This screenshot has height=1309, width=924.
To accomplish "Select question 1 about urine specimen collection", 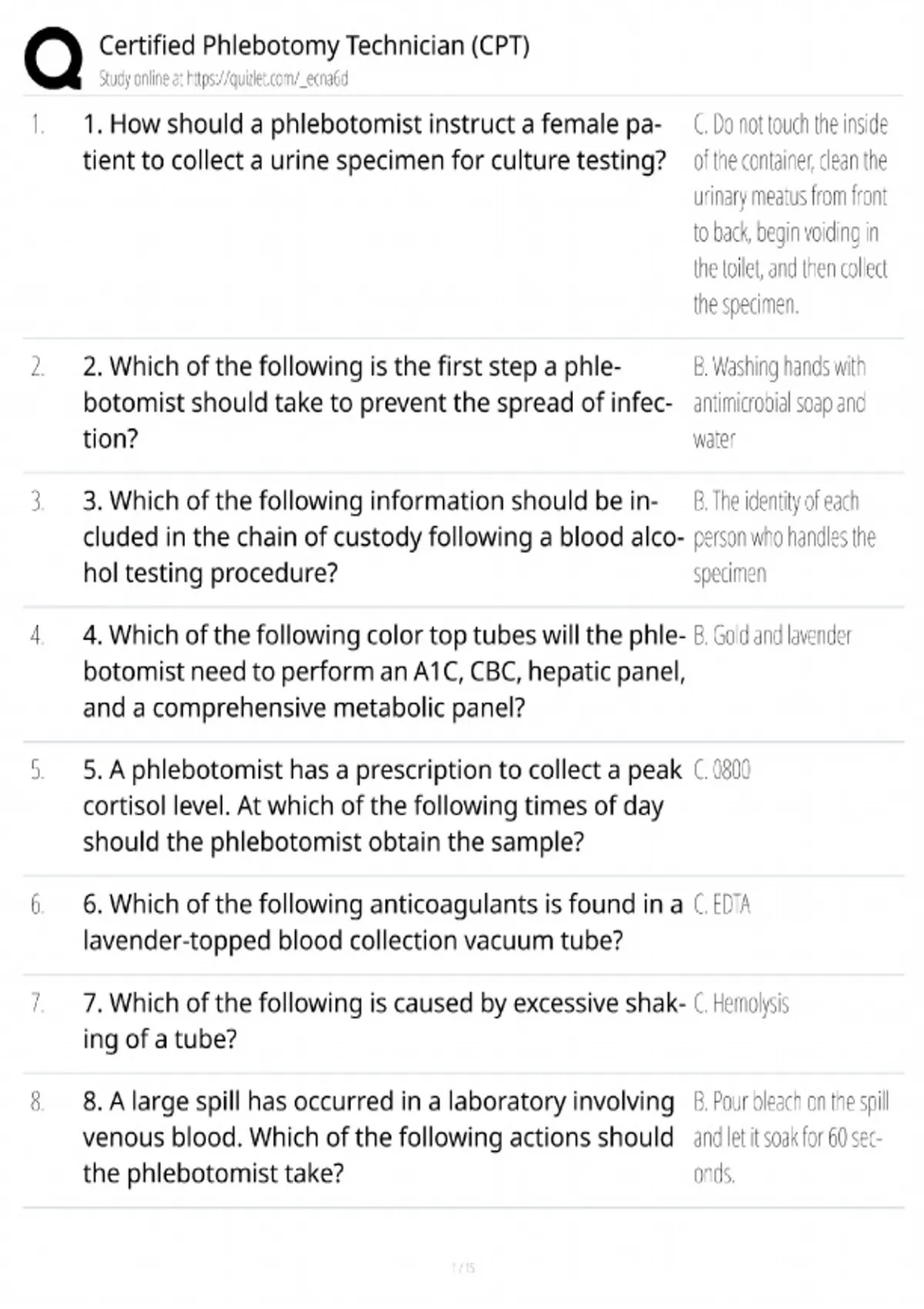I will 373,142.
